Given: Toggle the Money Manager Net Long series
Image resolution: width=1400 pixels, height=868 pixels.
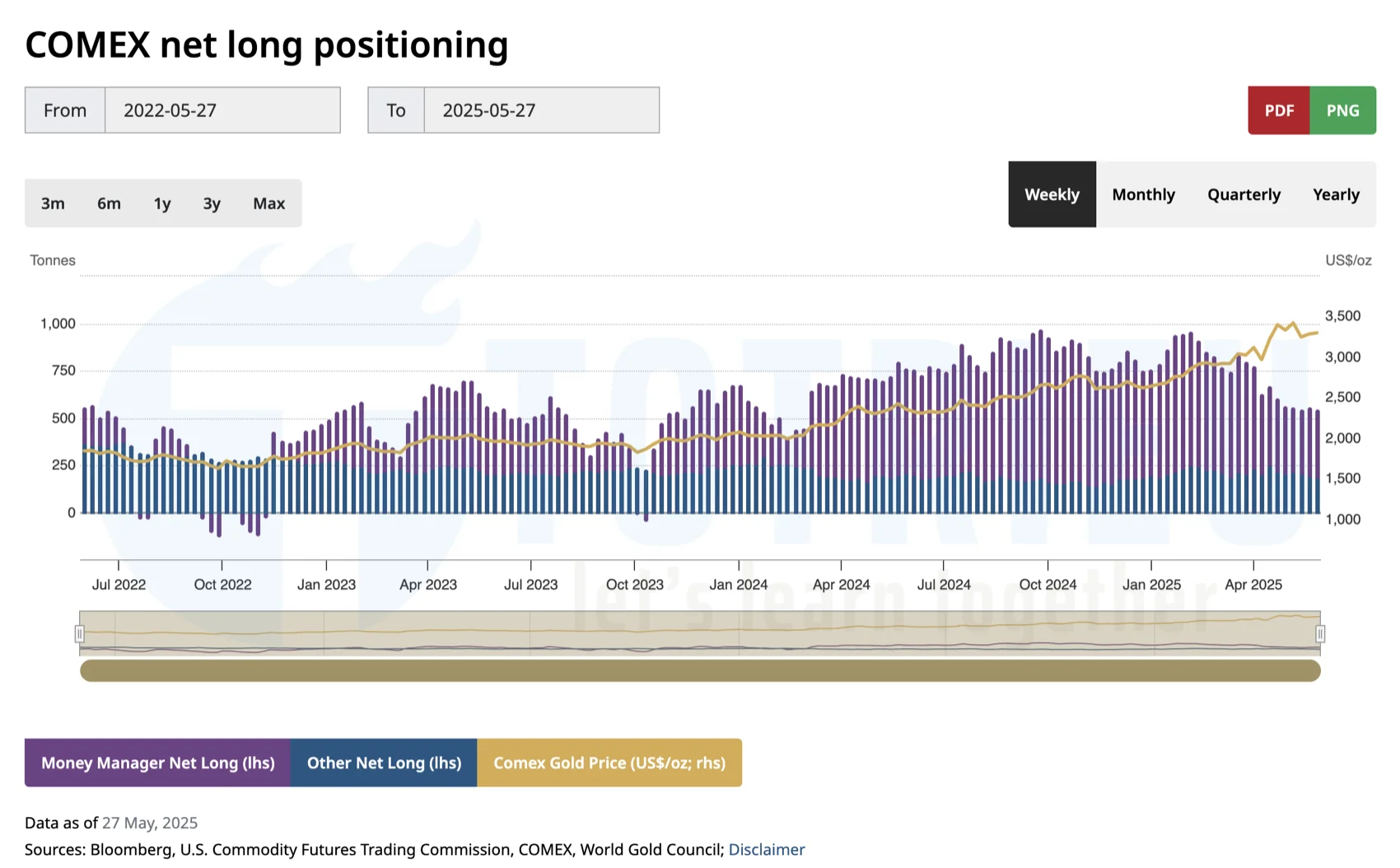Looking at the screenshot, I should [157, 763].
